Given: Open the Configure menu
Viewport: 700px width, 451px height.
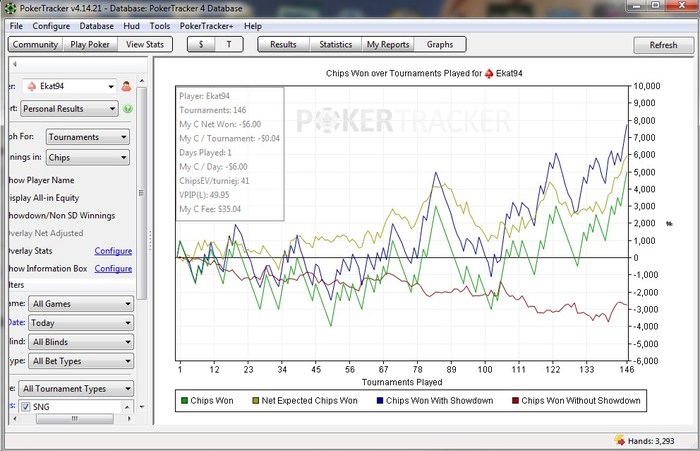Looking at the screenshot, I should tap(51, 26).
